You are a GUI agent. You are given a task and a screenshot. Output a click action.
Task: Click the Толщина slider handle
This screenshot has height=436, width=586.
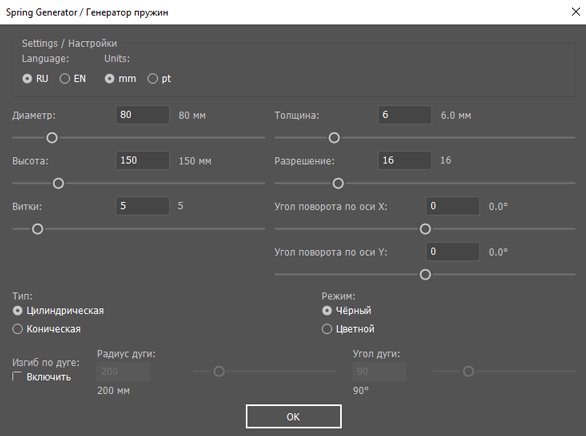click(334, 137)
